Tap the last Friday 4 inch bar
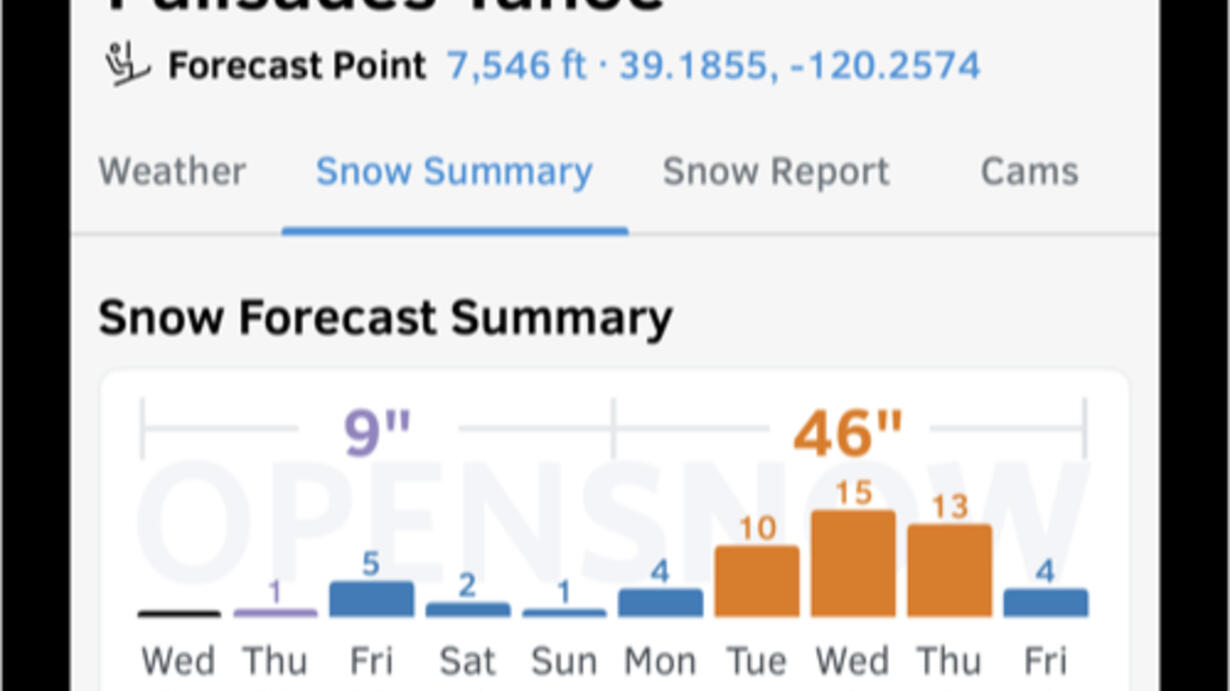The height and width of the screenshot is (691, 1230). coord(1045,603)
